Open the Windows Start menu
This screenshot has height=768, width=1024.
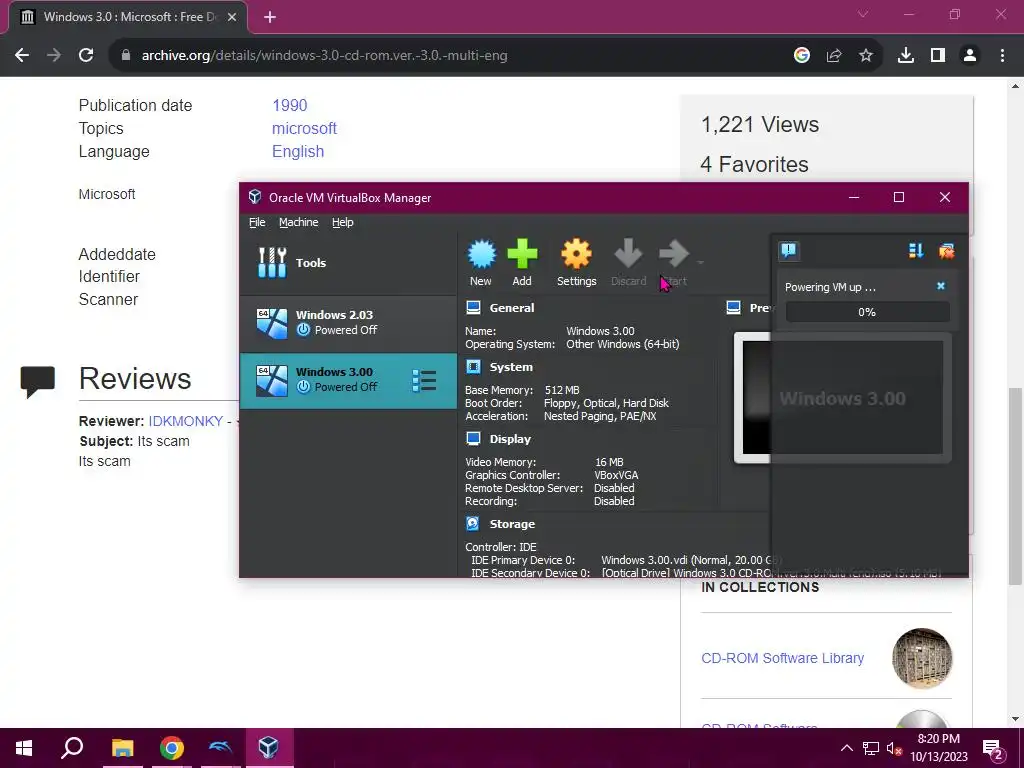click(24, 748)
